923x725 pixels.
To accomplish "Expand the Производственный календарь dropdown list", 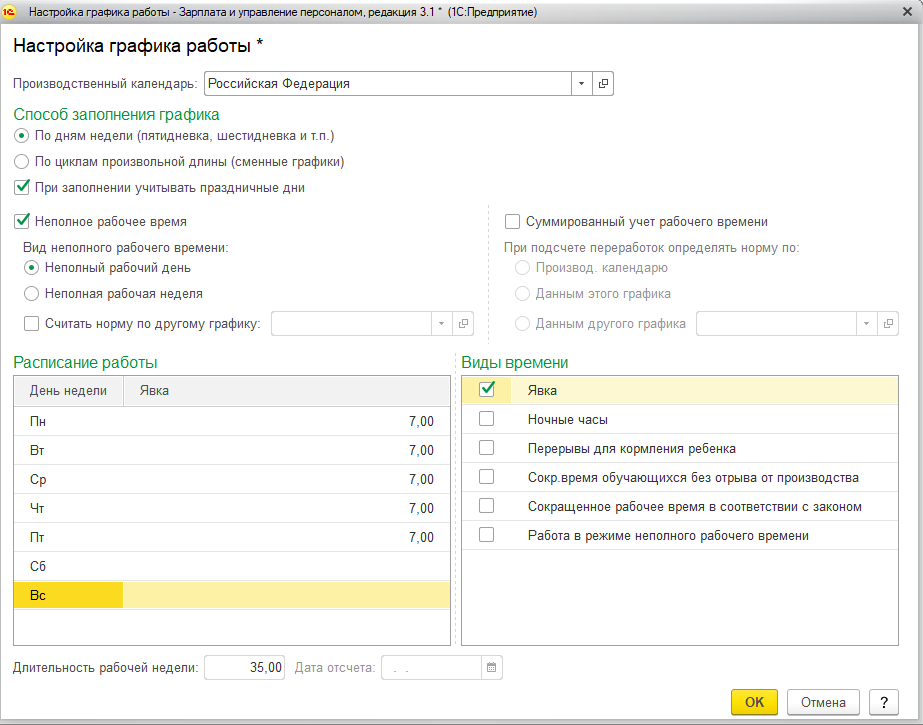I will coord(582,84).
